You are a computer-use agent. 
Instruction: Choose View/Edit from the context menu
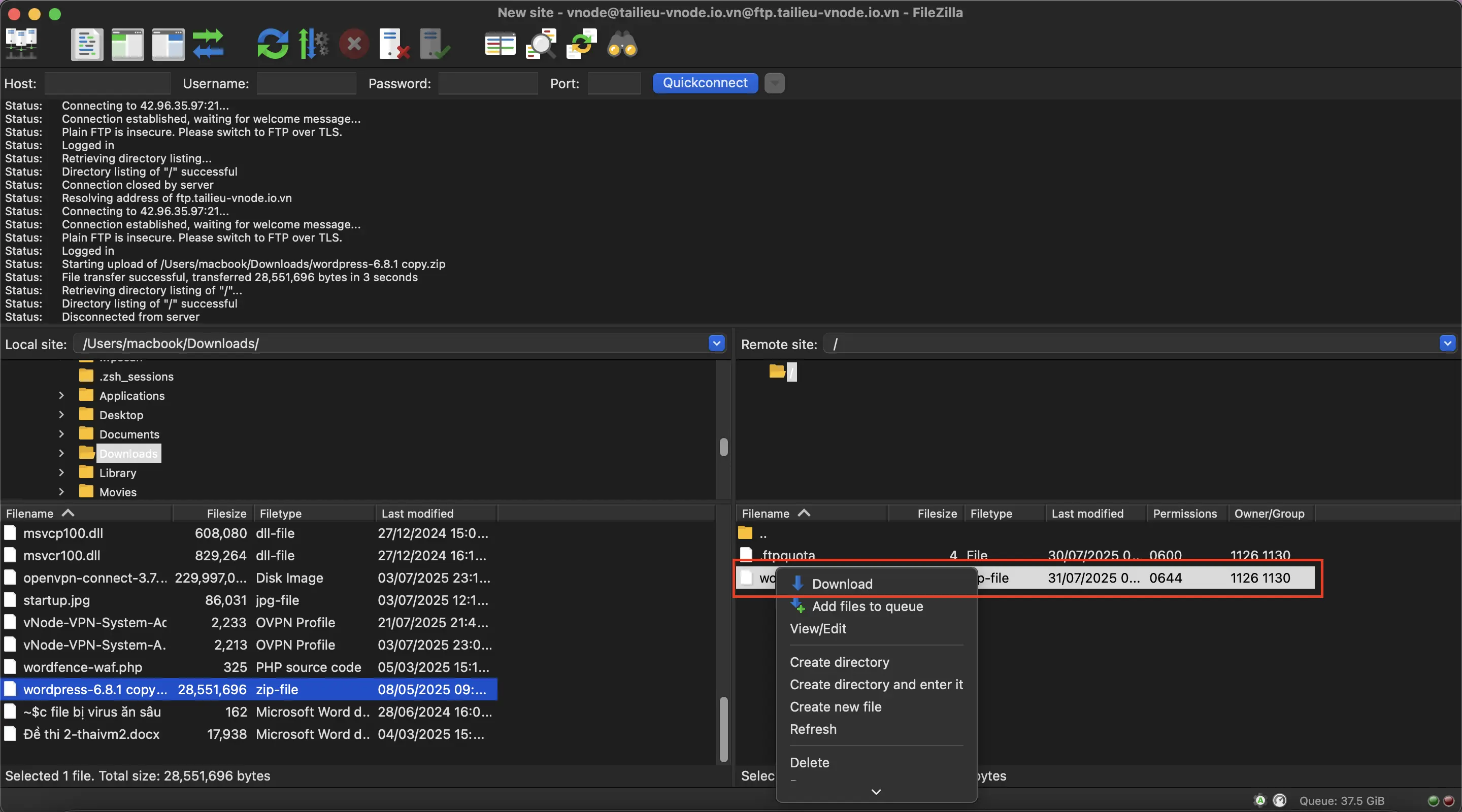[876, 628]
